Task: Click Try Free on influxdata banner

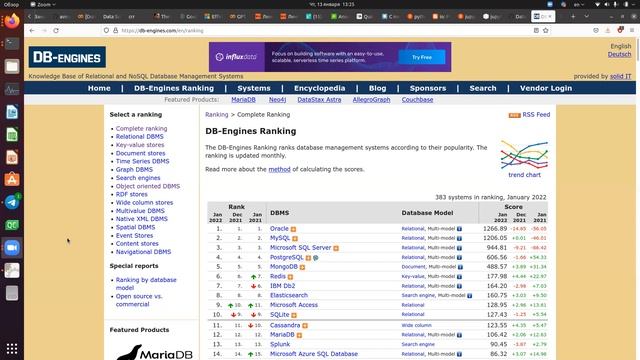Action: 422,58
